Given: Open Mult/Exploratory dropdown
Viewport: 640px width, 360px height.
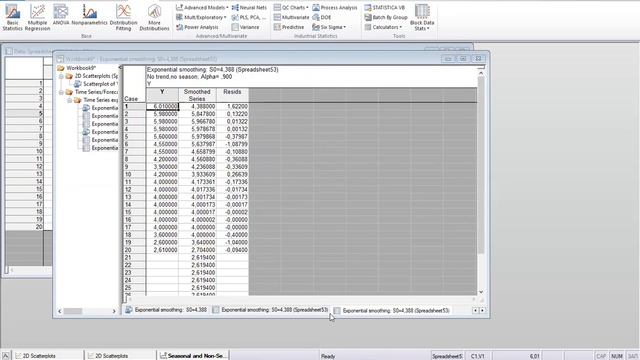Looking at the screenshot, I should click(201, 17).
